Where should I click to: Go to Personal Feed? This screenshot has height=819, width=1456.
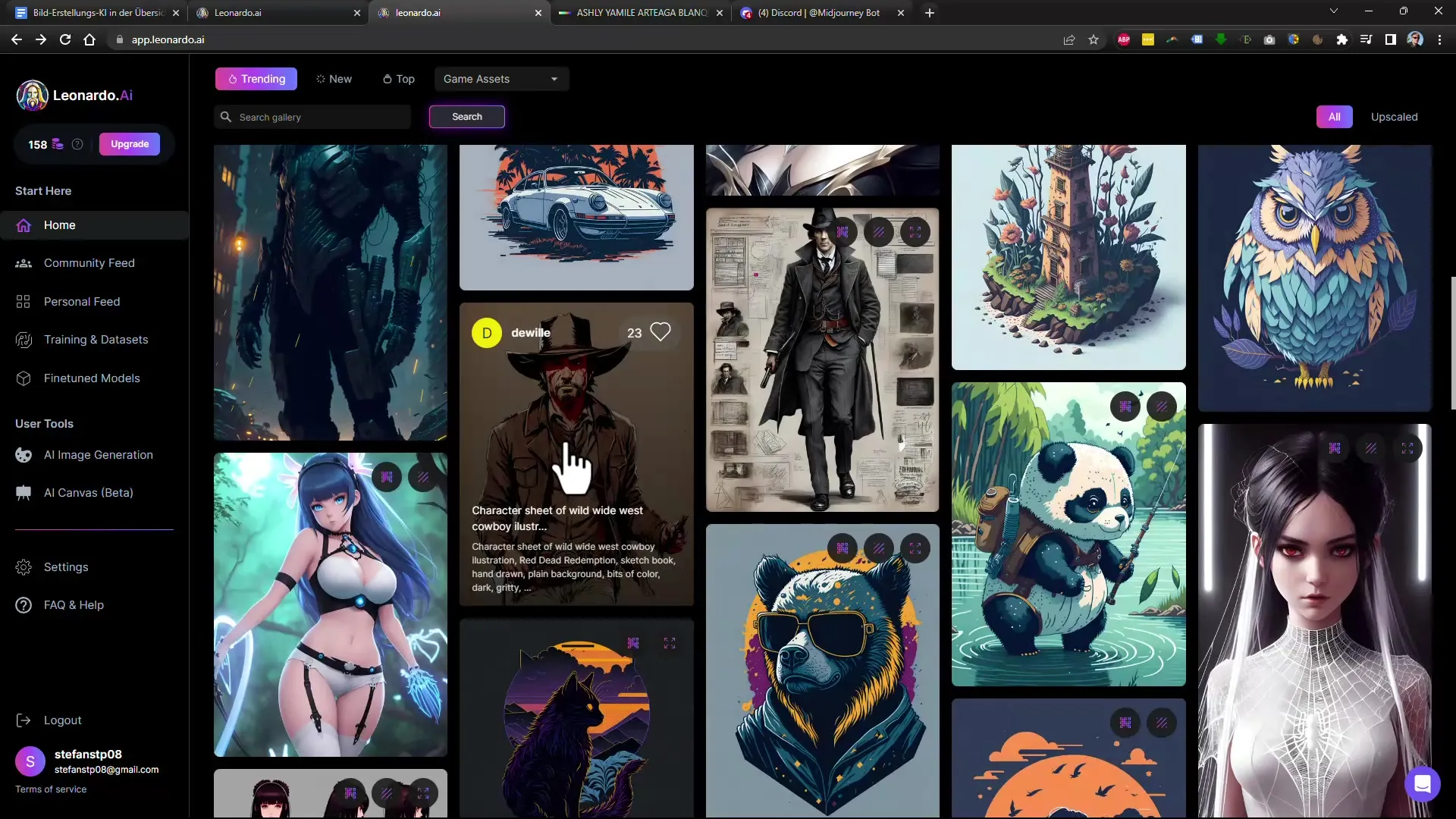[81, 302]
